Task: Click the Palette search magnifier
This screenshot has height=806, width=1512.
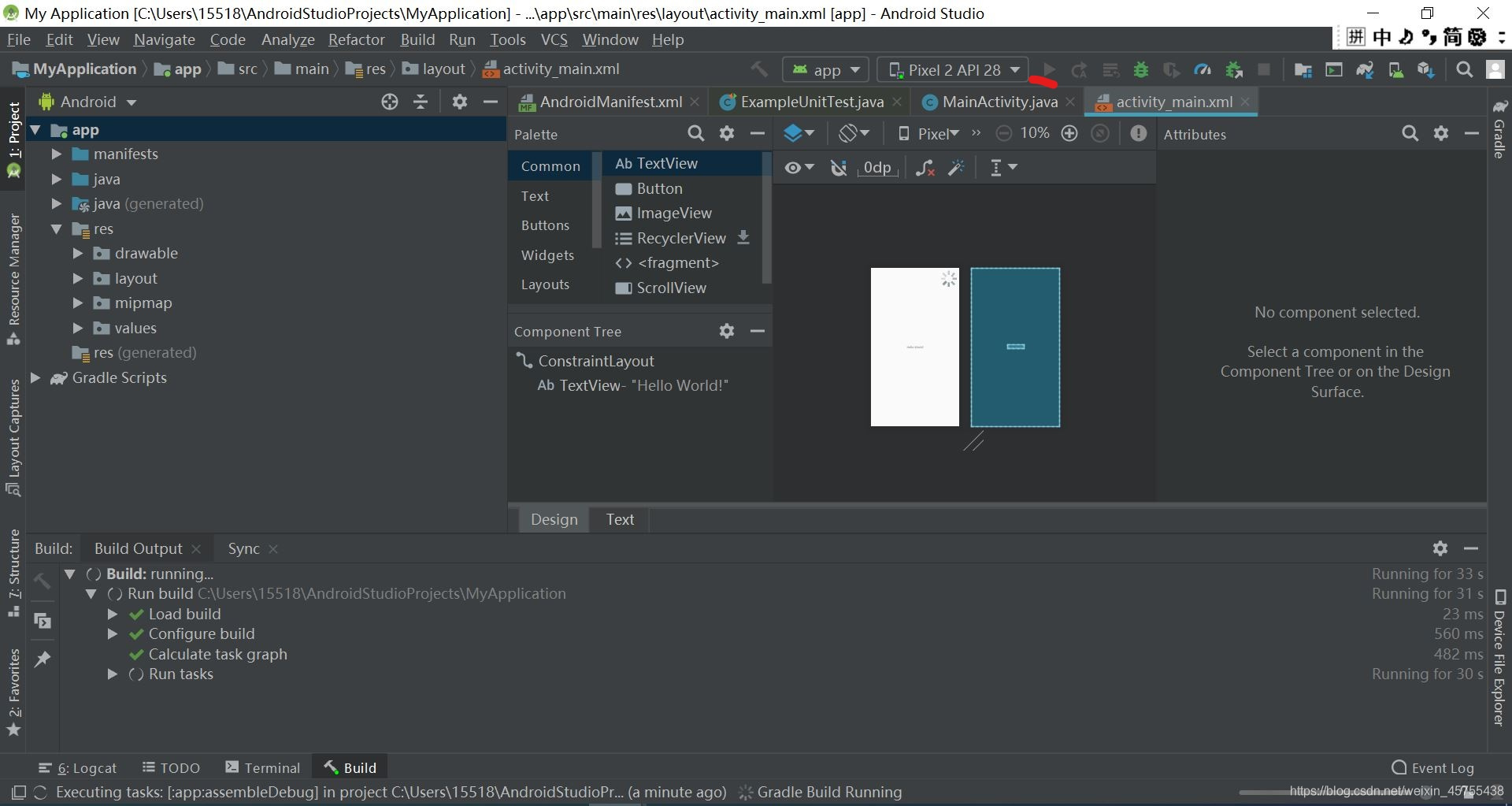Action: pyautogui.click(x=695, y=134)
